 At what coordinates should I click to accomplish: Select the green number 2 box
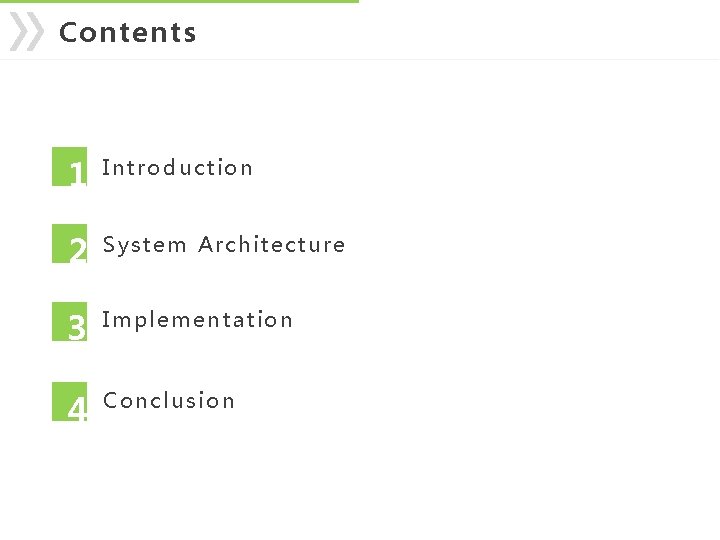pos(69,244)
